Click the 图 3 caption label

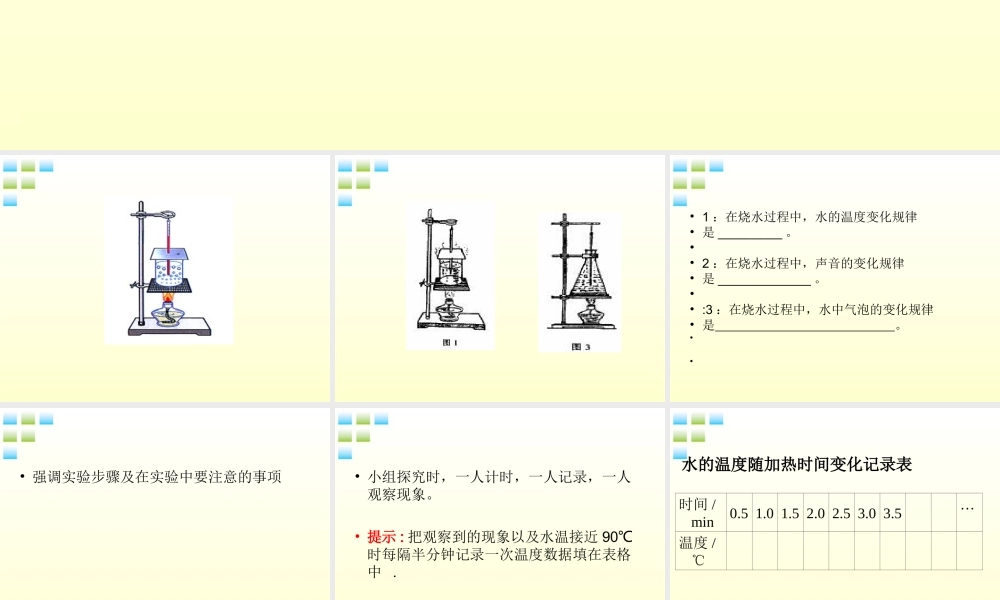[x=581, y=347]
